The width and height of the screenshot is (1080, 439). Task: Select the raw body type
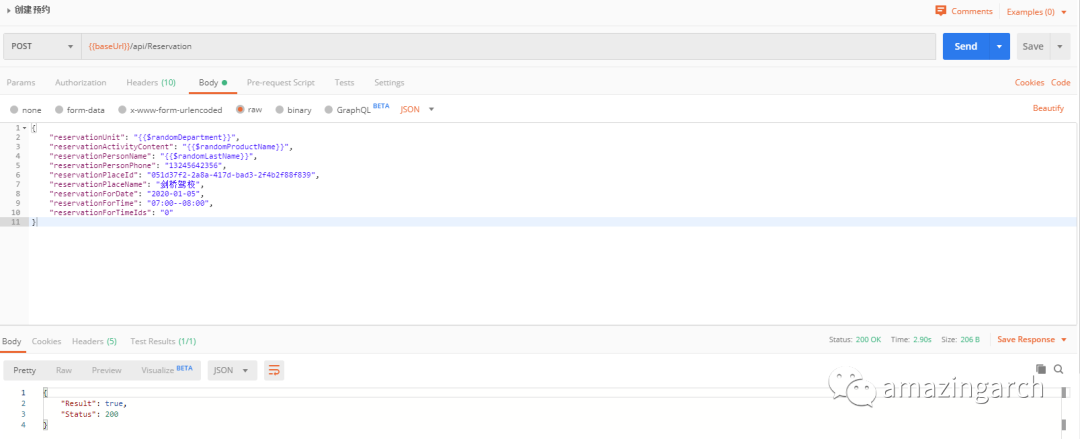(240, 110)
